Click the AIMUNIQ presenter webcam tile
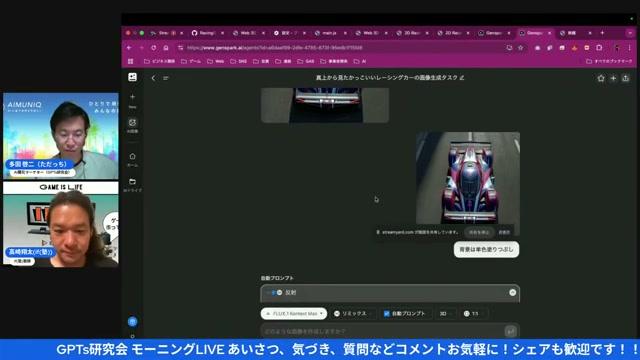Viewport: 640px width, 360px height. (61, 136)
